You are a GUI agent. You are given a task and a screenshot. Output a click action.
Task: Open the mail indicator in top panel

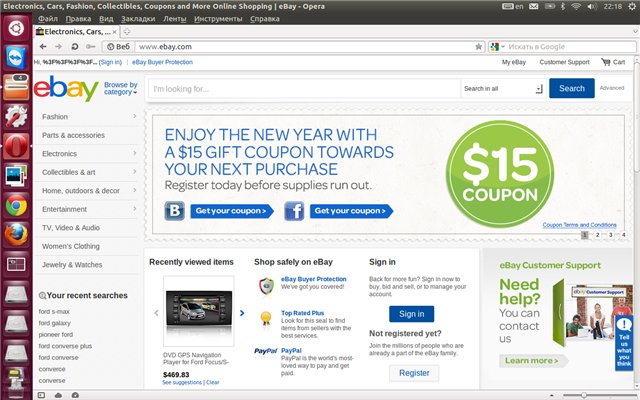point(533,6)
